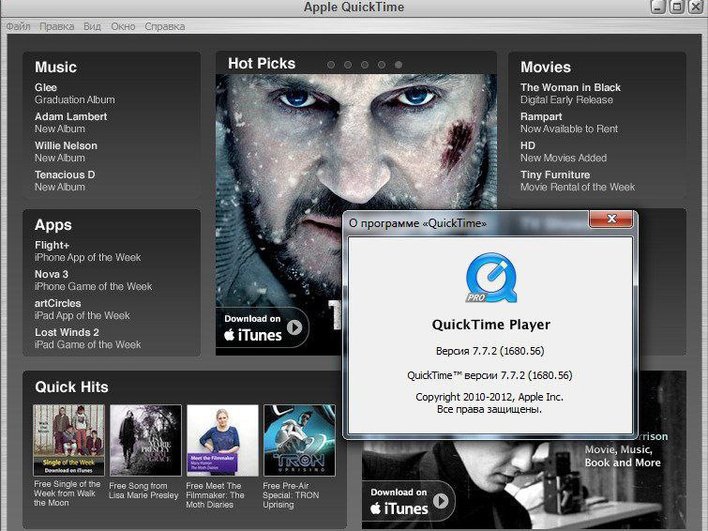The image size is (708, 531).
Task: Click the Quick Hits heading
Action: (71, 387)
